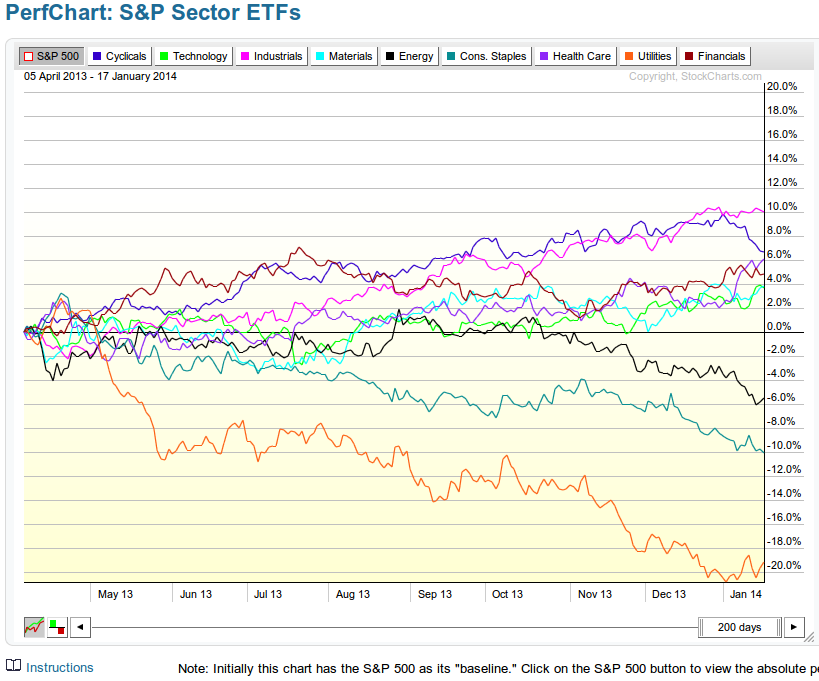Click the slider's left arrow button
The width and height of the screenshot is (819, 681).
[x=81, y=627]
